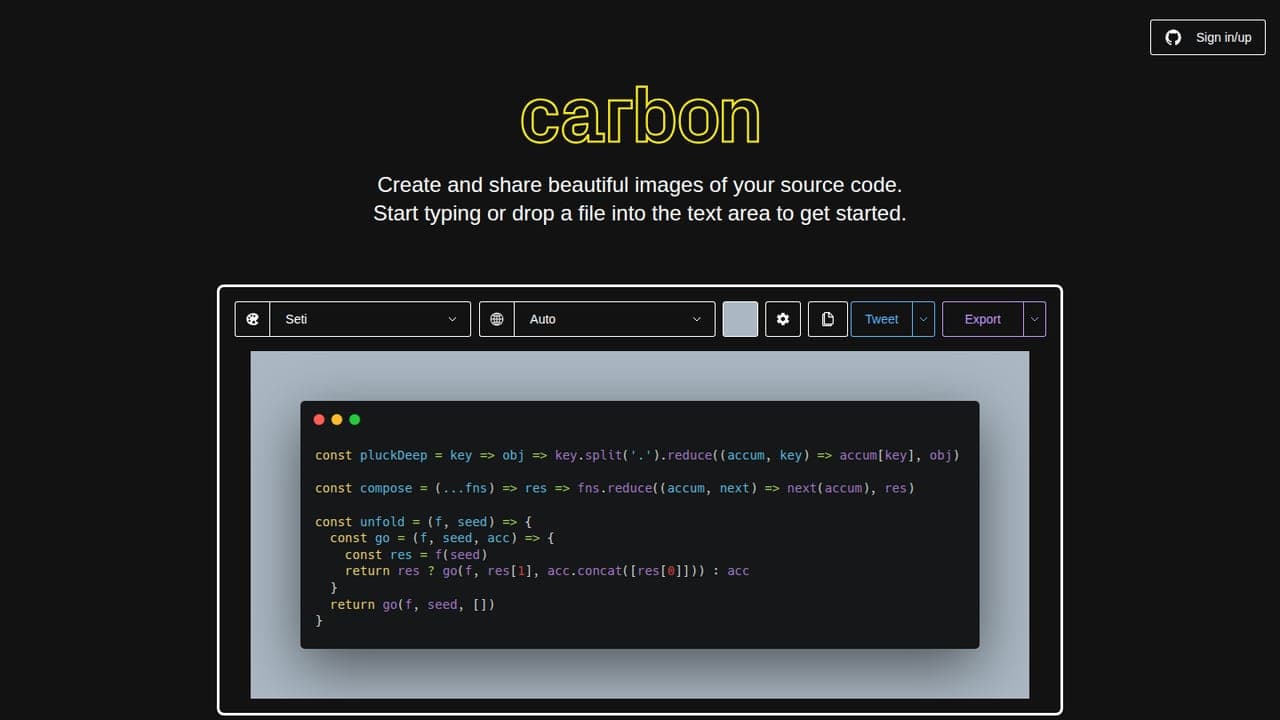This screenshot has width=1280, height=720.
Task: Click the yellow window control dot
Action: (x=337, y=420)
